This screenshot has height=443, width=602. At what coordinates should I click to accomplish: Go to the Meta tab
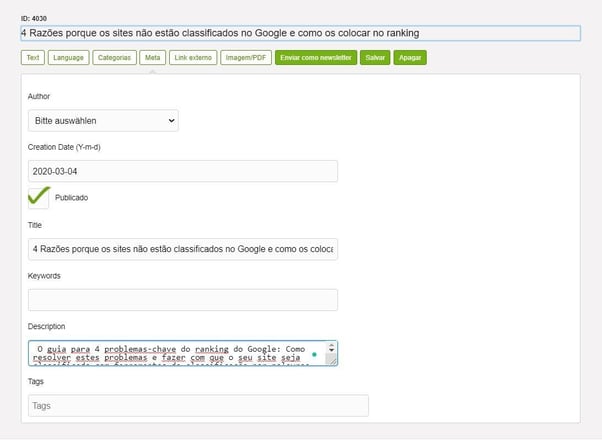point(152,58)
